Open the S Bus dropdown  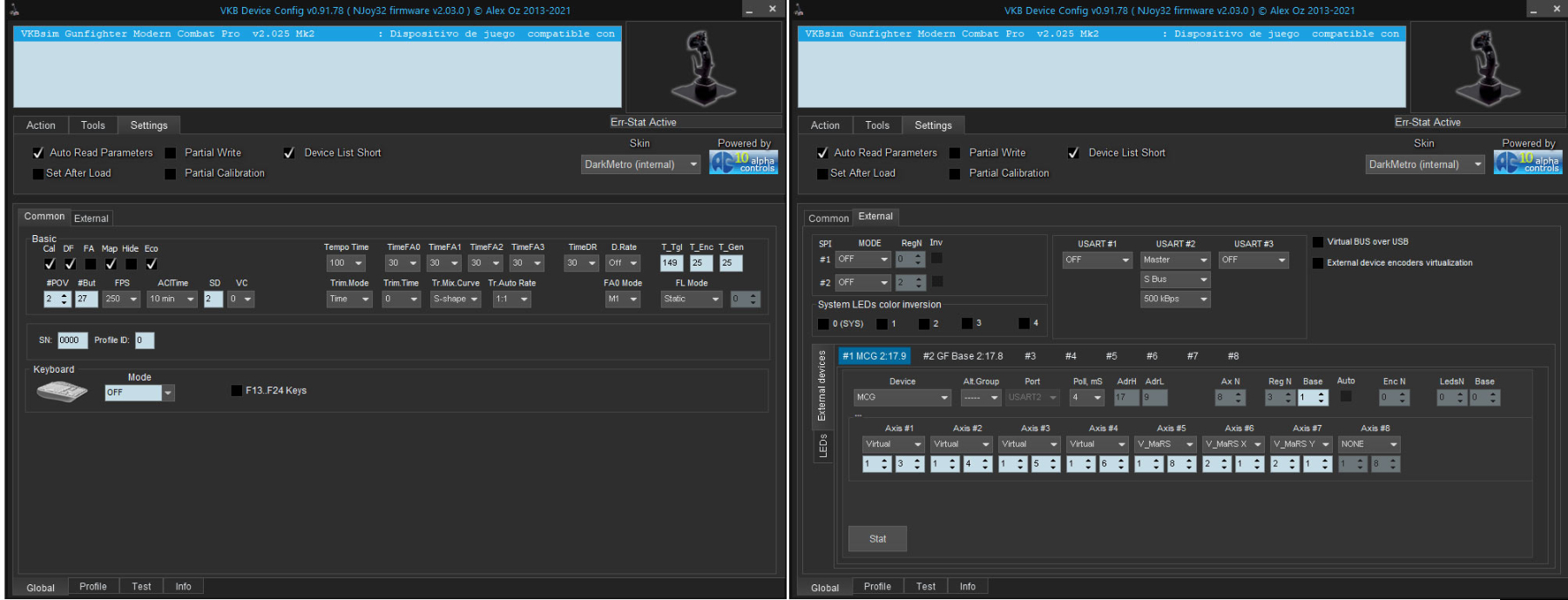tap(1176, 280)
